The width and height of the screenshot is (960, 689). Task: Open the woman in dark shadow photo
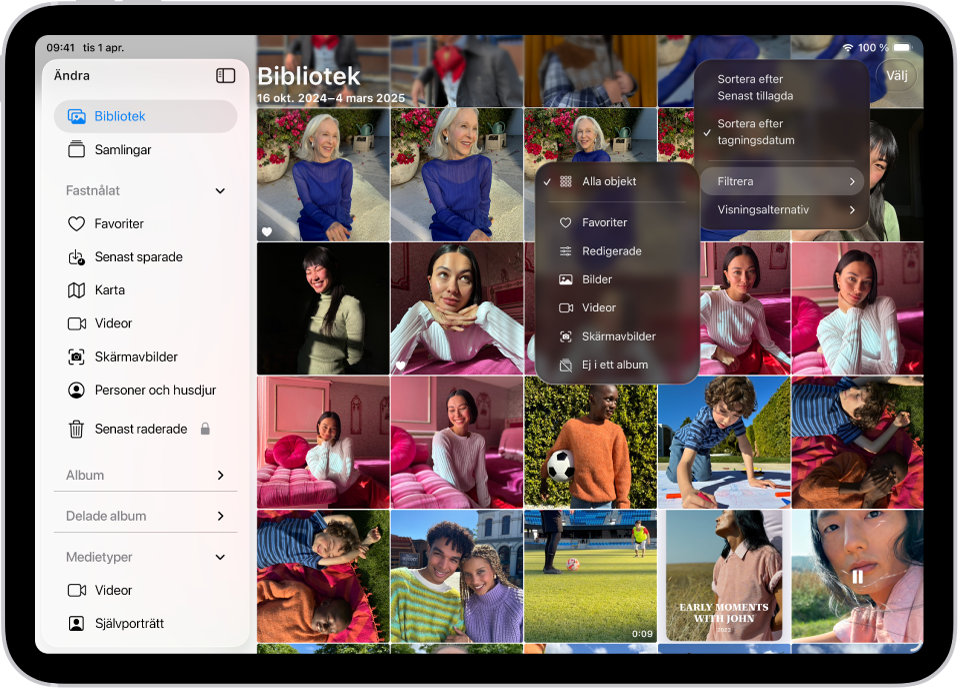point(323,308)
